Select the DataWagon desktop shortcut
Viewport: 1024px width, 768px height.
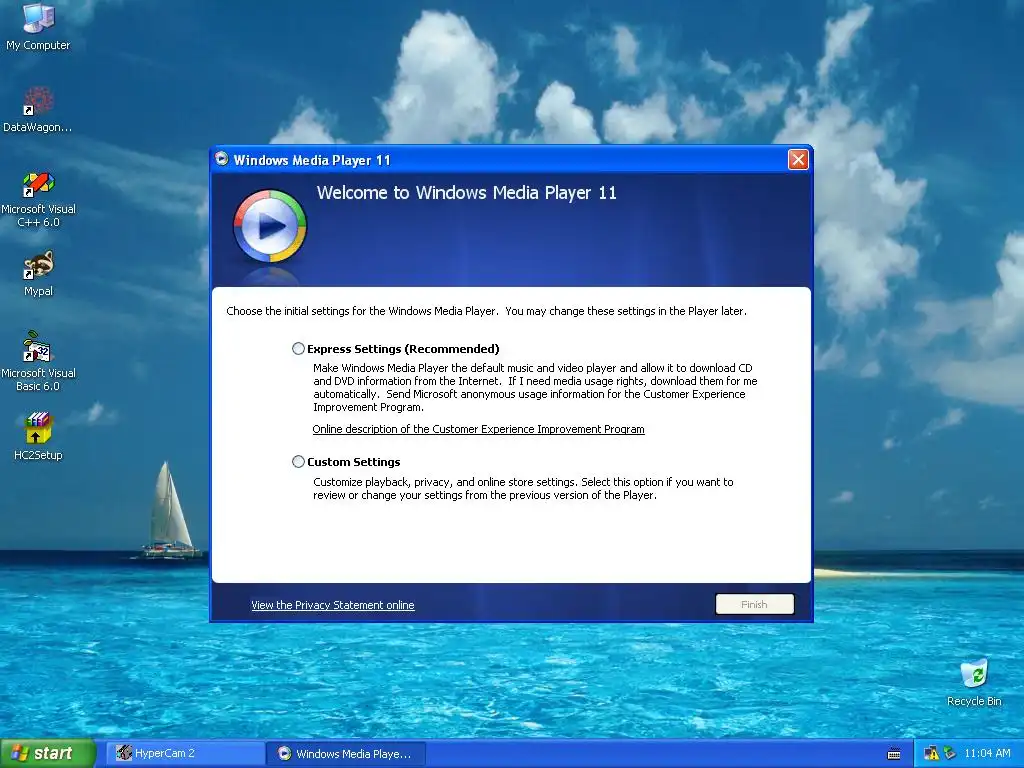pyautogui.click(x=38, y=109)
